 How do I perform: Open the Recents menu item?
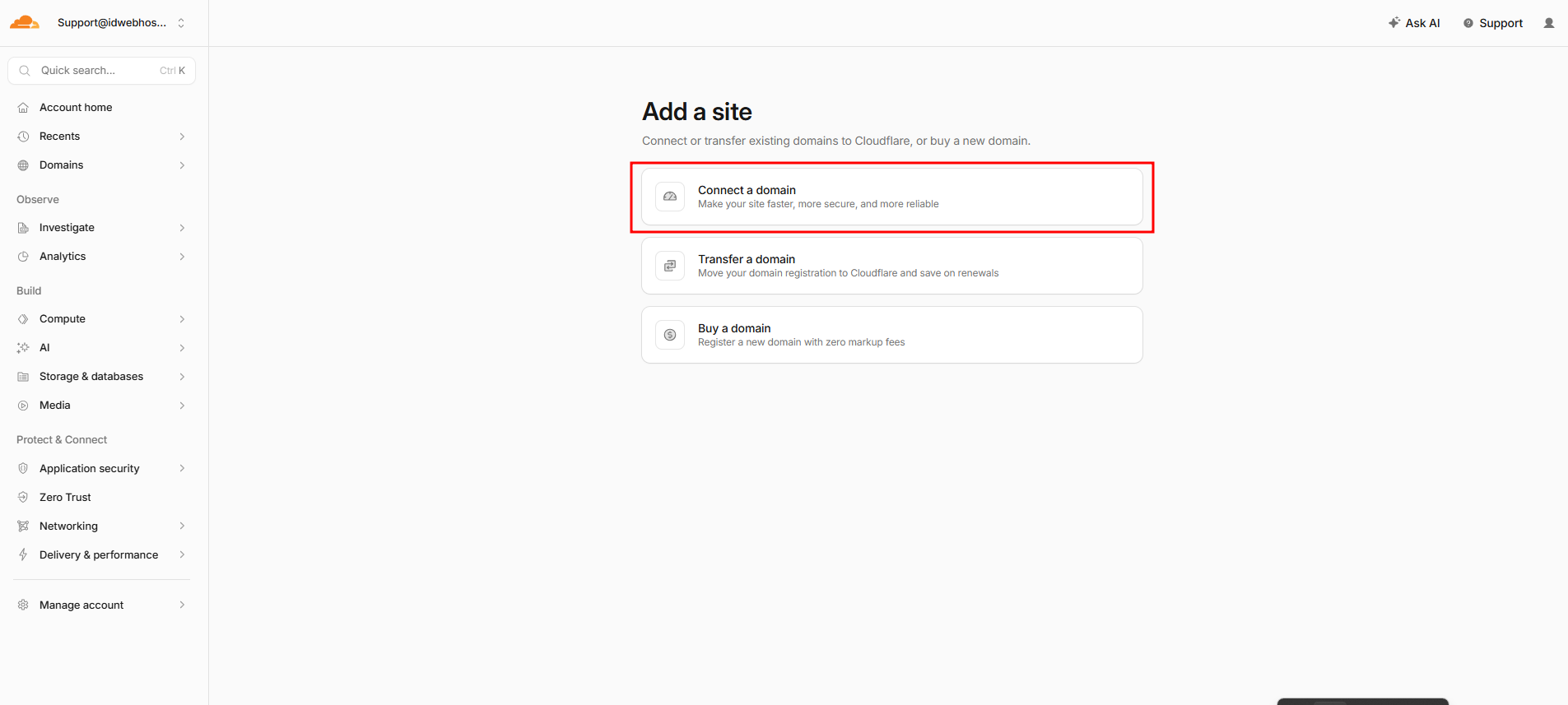[101, 137]
